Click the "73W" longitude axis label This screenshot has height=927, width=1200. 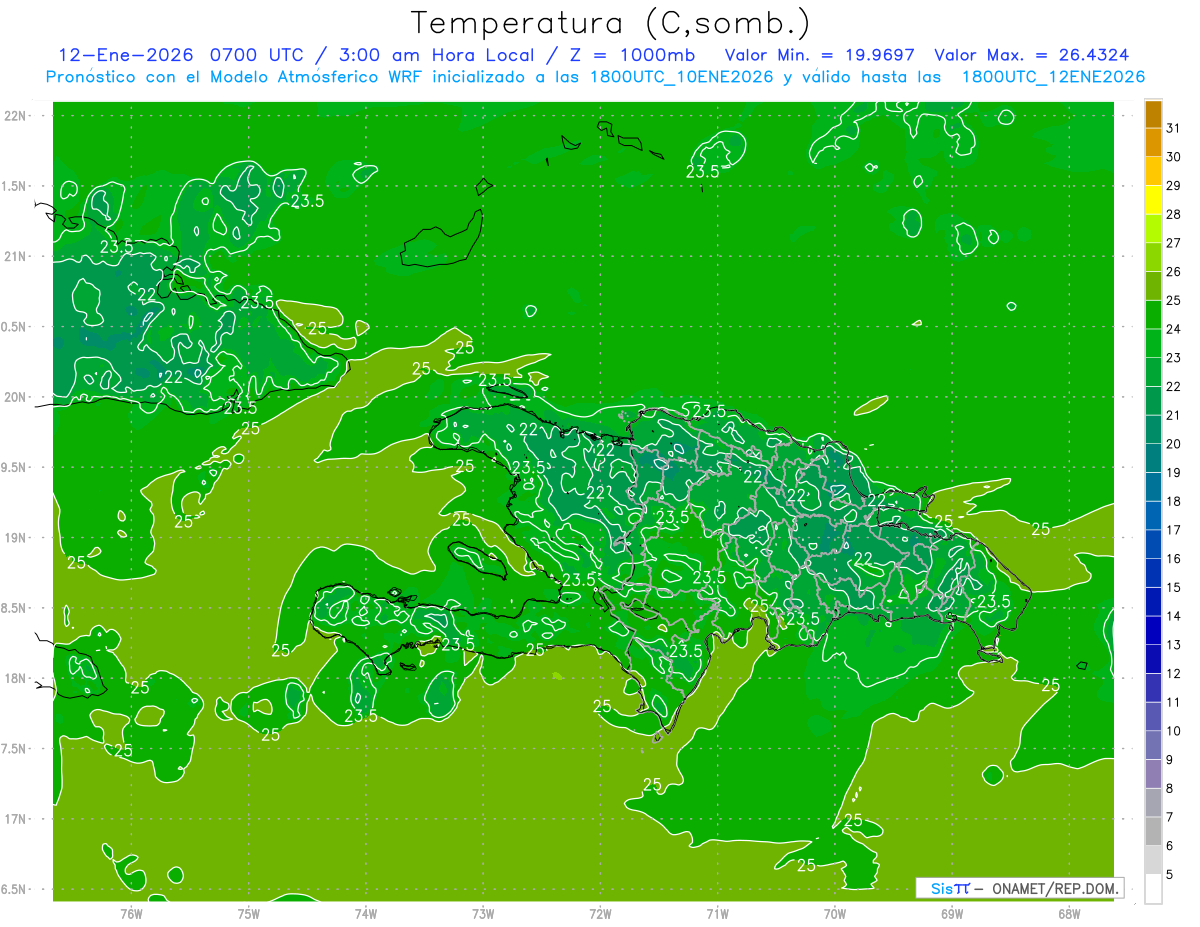(x=483, y=914)
